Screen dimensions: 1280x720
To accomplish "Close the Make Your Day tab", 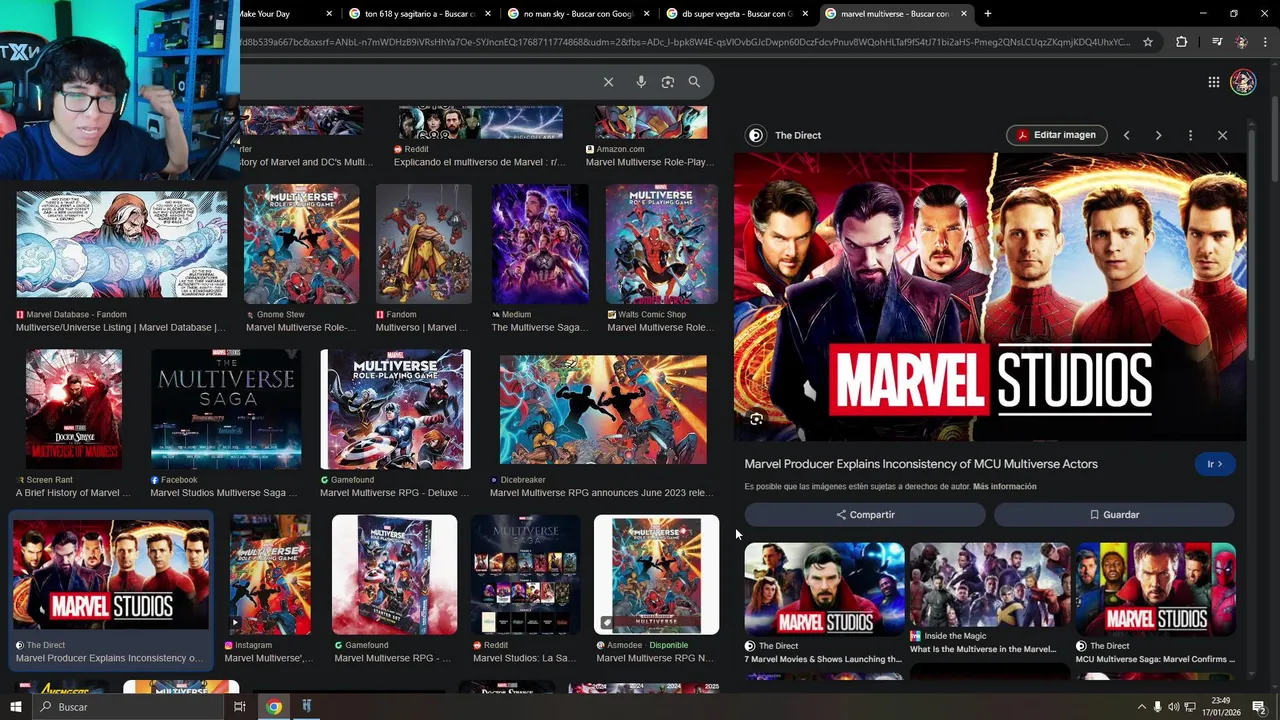I will click(329, 14).
